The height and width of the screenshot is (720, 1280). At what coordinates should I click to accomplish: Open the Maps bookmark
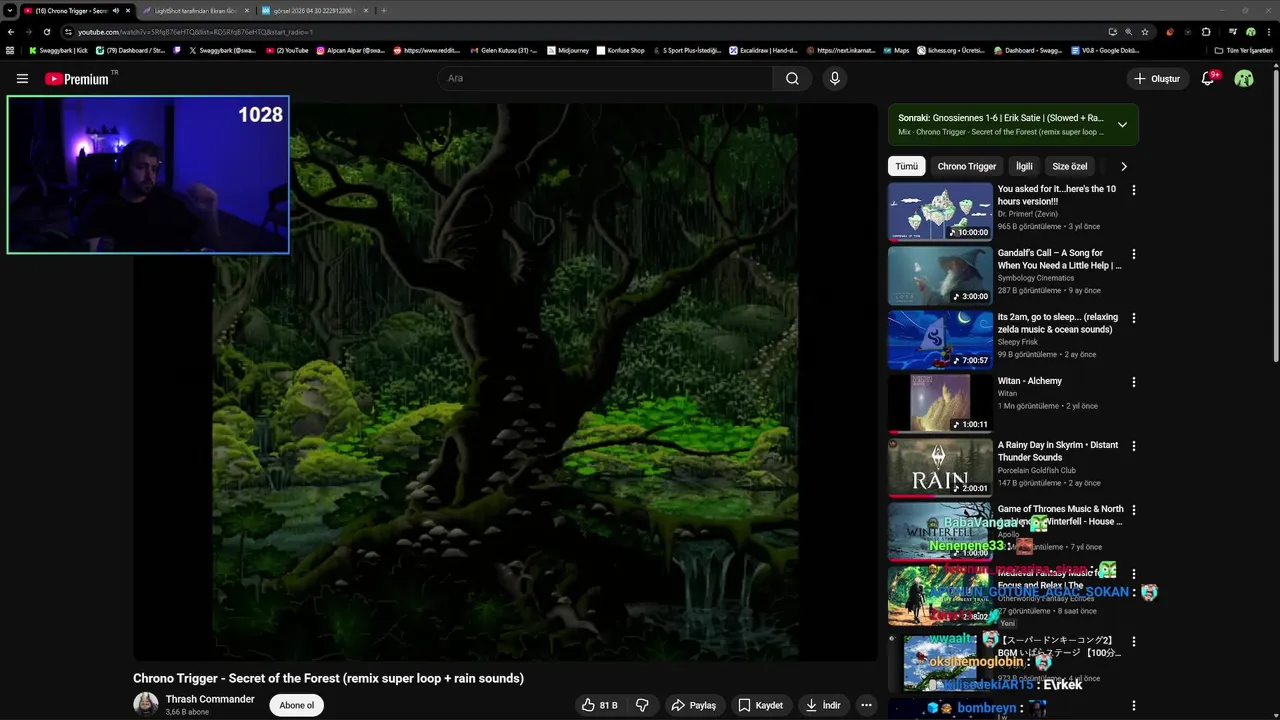coord(896,50)
